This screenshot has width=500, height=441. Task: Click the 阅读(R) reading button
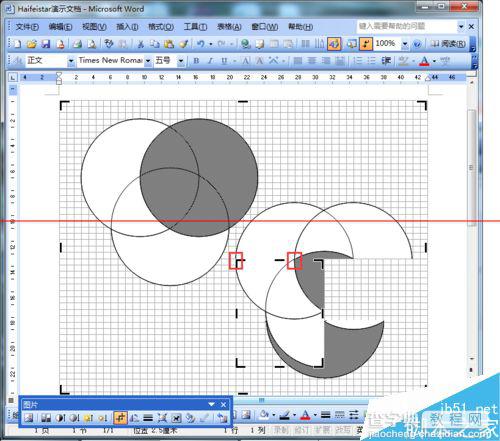click(449, 44)
